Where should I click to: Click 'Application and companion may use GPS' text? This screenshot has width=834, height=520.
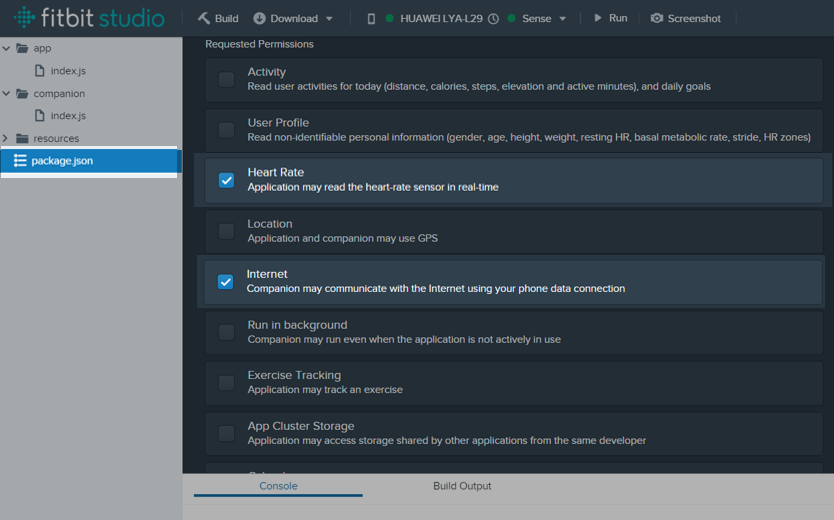pyautogui.click(x=343, y=238)
